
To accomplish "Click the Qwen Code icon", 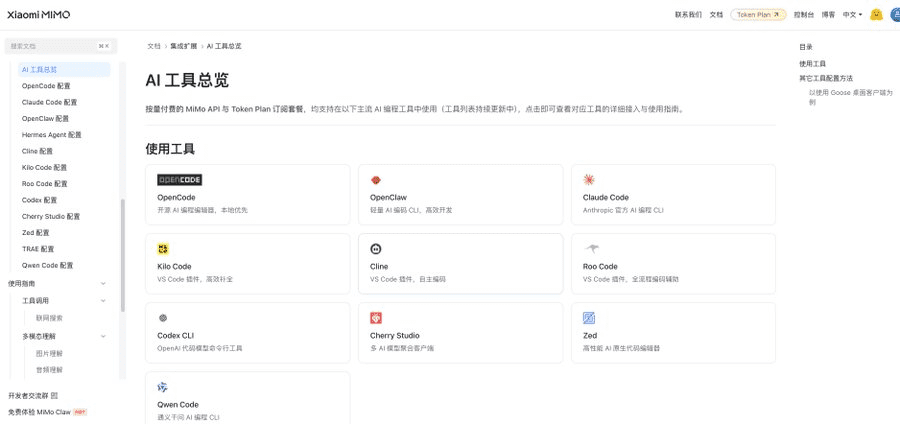I will (x=163, y=387).
